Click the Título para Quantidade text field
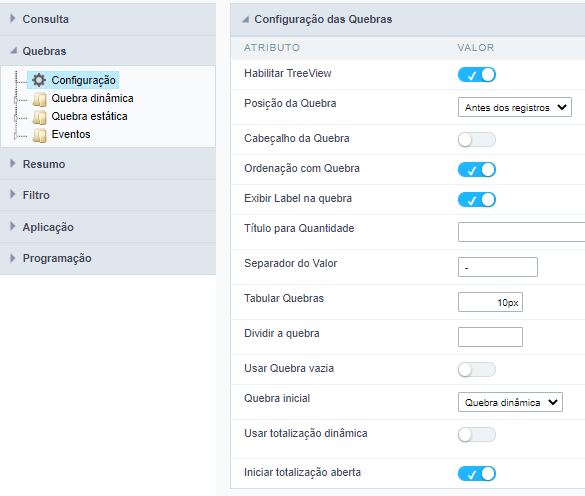This screenshot has height=496, width=585. (x=522, y=232)
